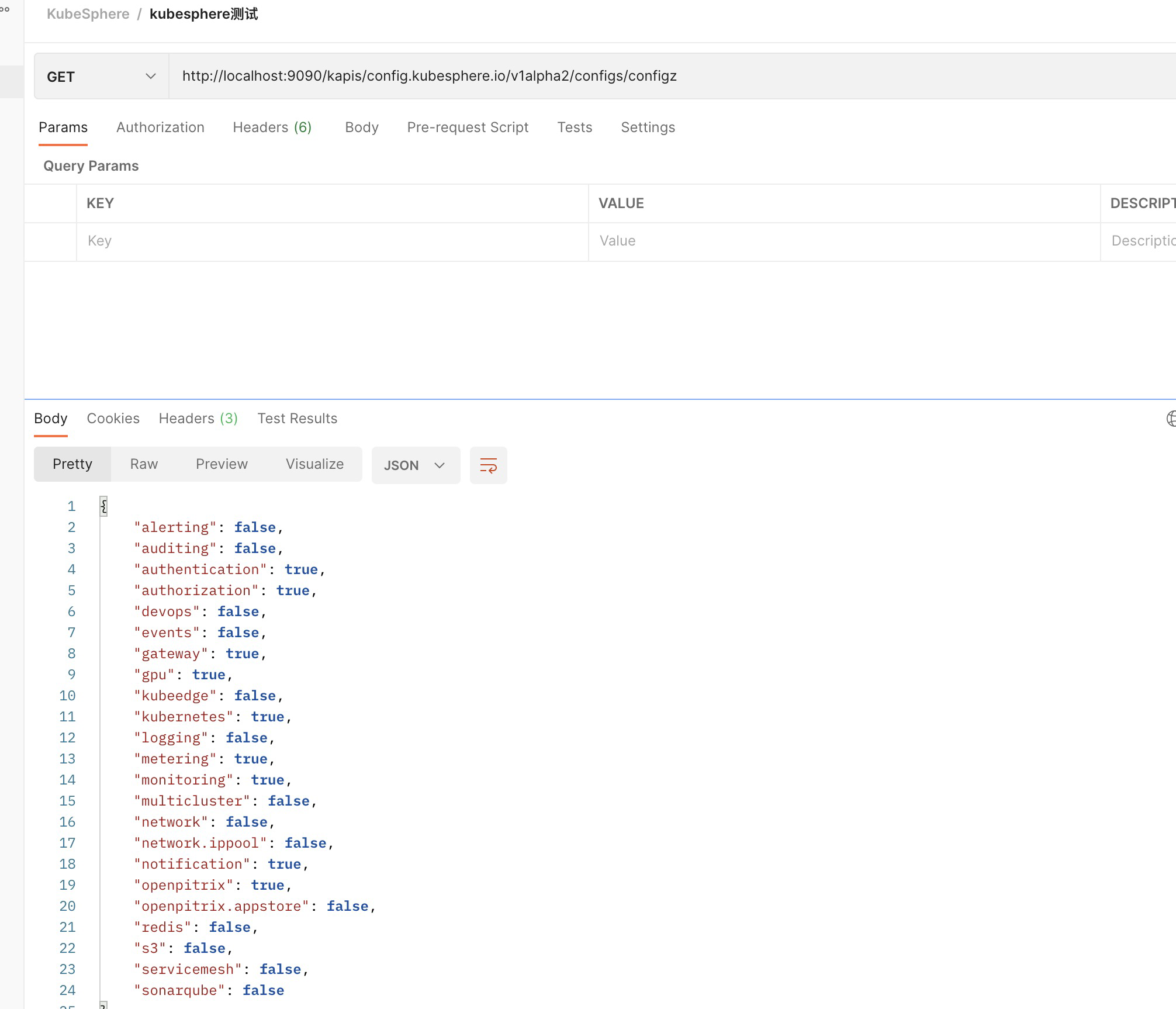Click the KubeSphere breadcrumb link
Viewport: 1176px width, 1009px height.
[88, 14]
